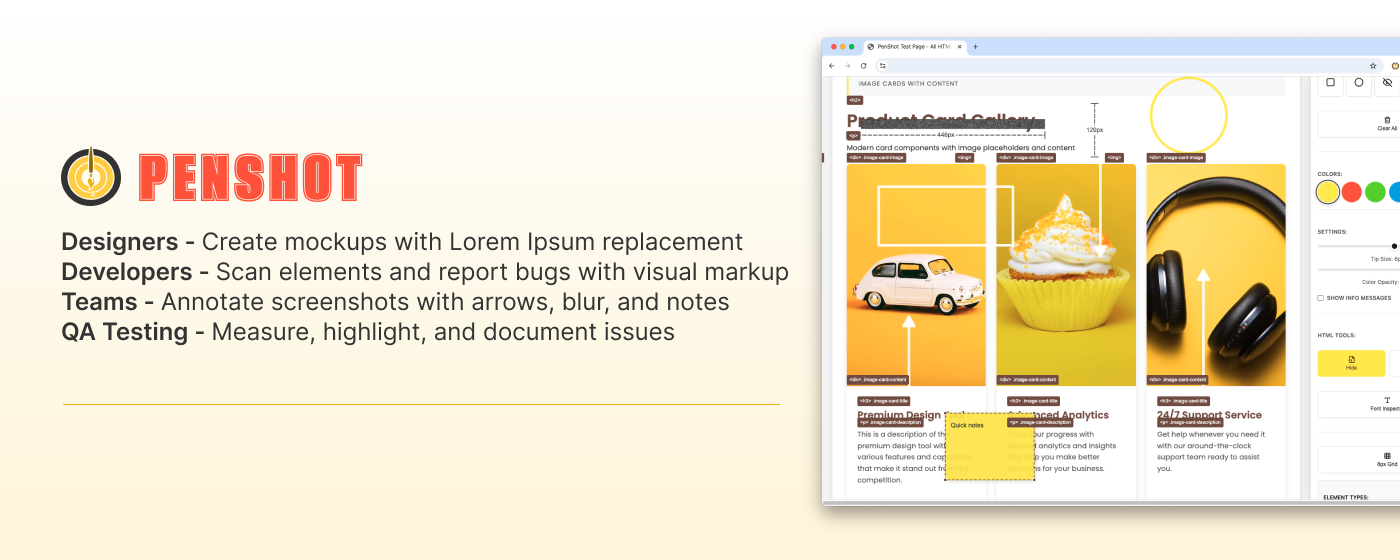Image resolution: width=1400 pixels, height=560 pixels.
Task: Click the headphones card image
Action: coord(1216,275)
